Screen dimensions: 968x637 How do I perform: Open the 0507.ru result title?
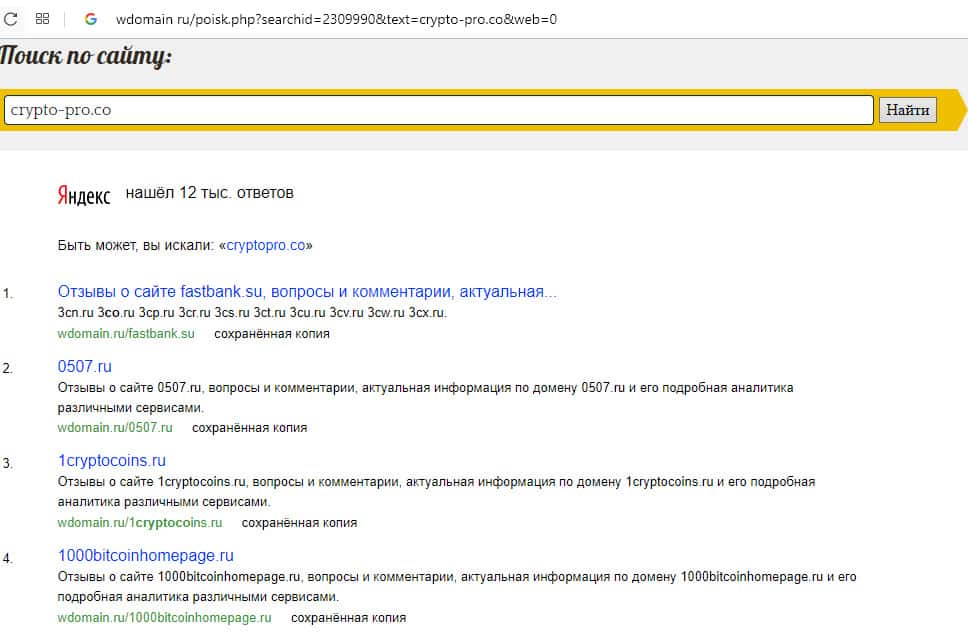(85, 367)
